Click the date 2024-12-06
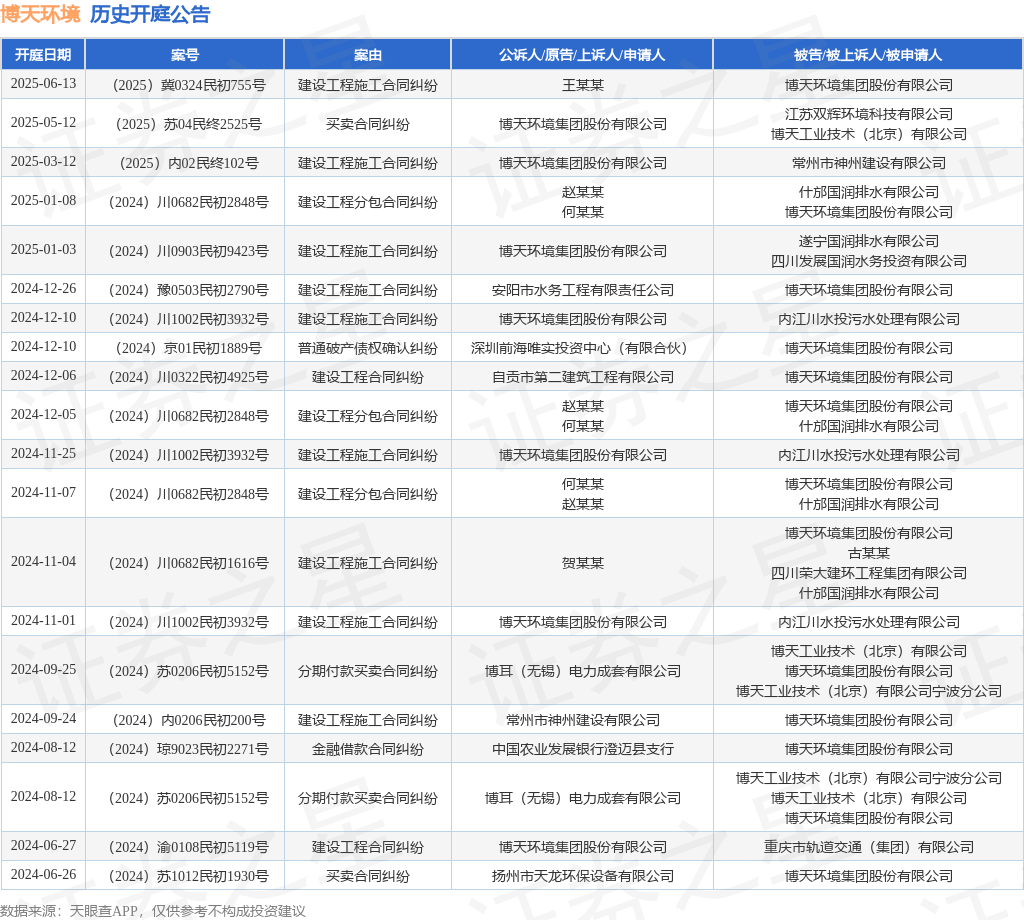This screenshot has height=920, width=1024. click(x=43, y=375)
